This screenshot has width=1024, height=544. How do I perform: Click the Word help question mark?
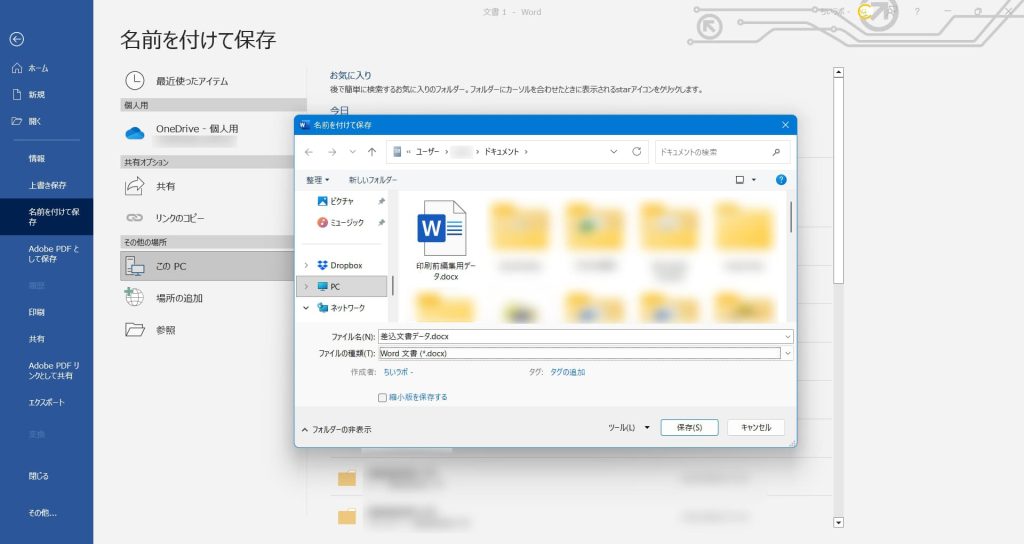917,11
